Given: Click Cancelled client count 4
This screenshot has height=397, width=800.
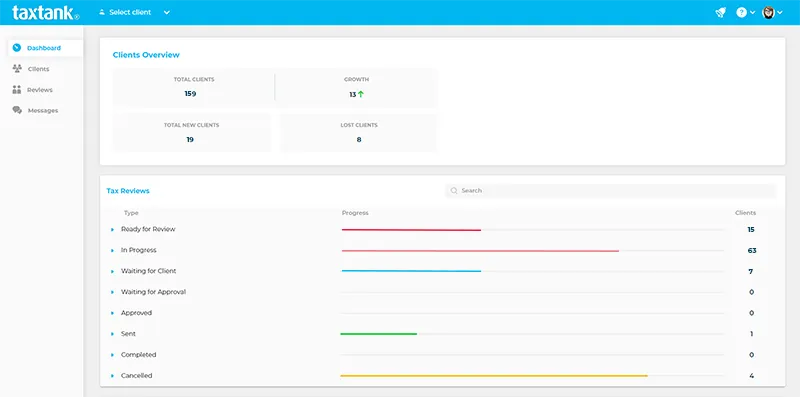Looking at the screenshot, I should (x=752, y=376).
